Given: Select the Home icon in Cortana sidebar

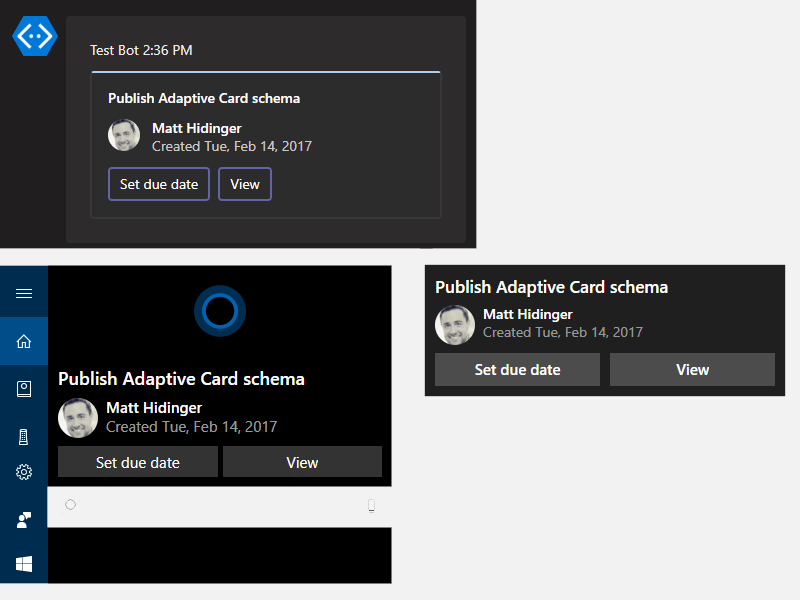Looking at the screenshot, I should tap(23, 340).
